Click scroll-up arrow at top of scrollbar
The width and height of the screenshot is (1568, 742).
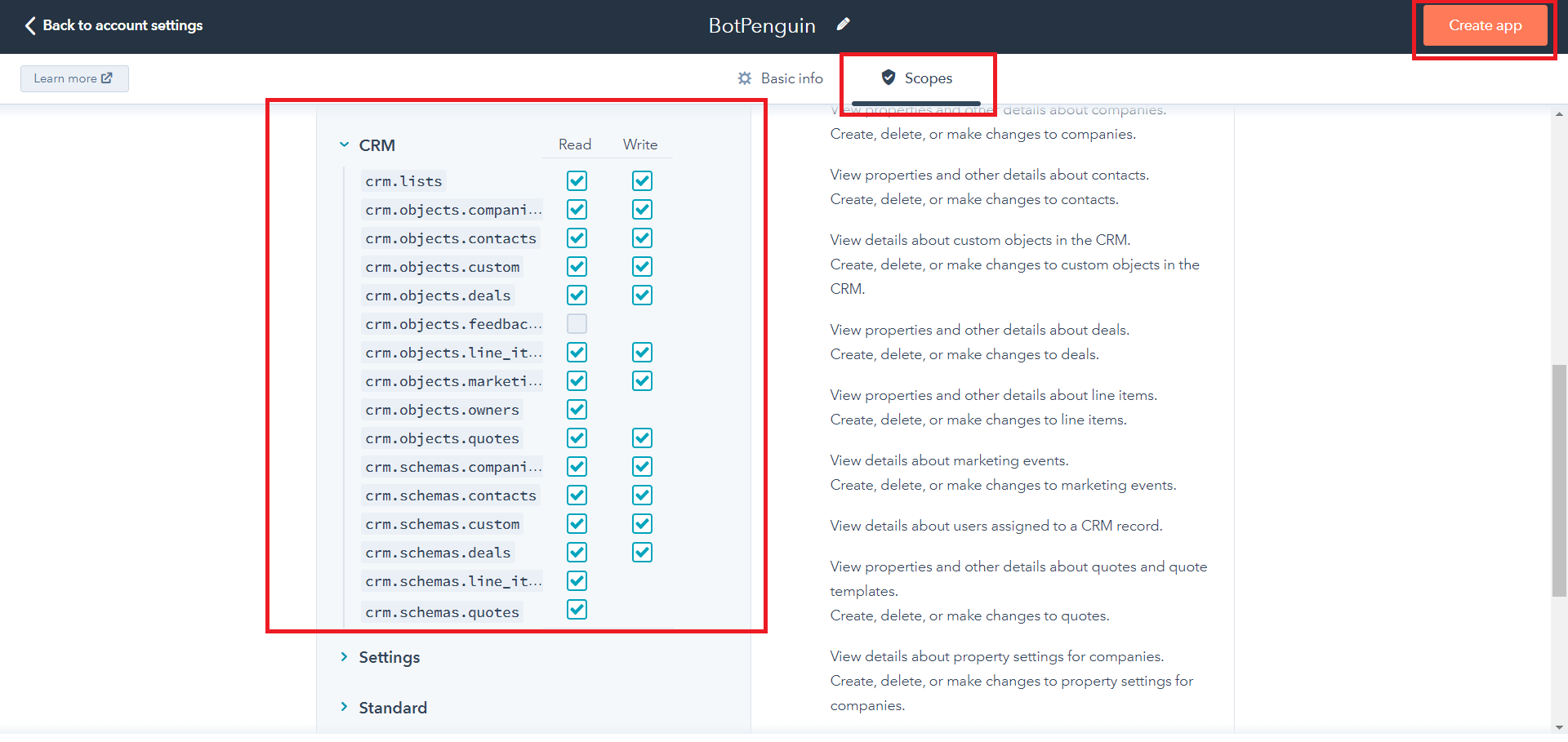click(1559, 114)
